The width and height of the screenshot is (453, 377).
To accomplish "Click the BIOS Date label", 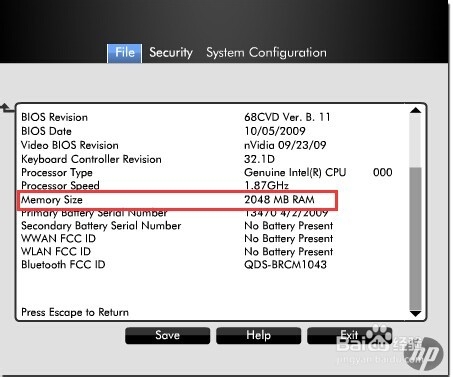I will tap(46, 131).
